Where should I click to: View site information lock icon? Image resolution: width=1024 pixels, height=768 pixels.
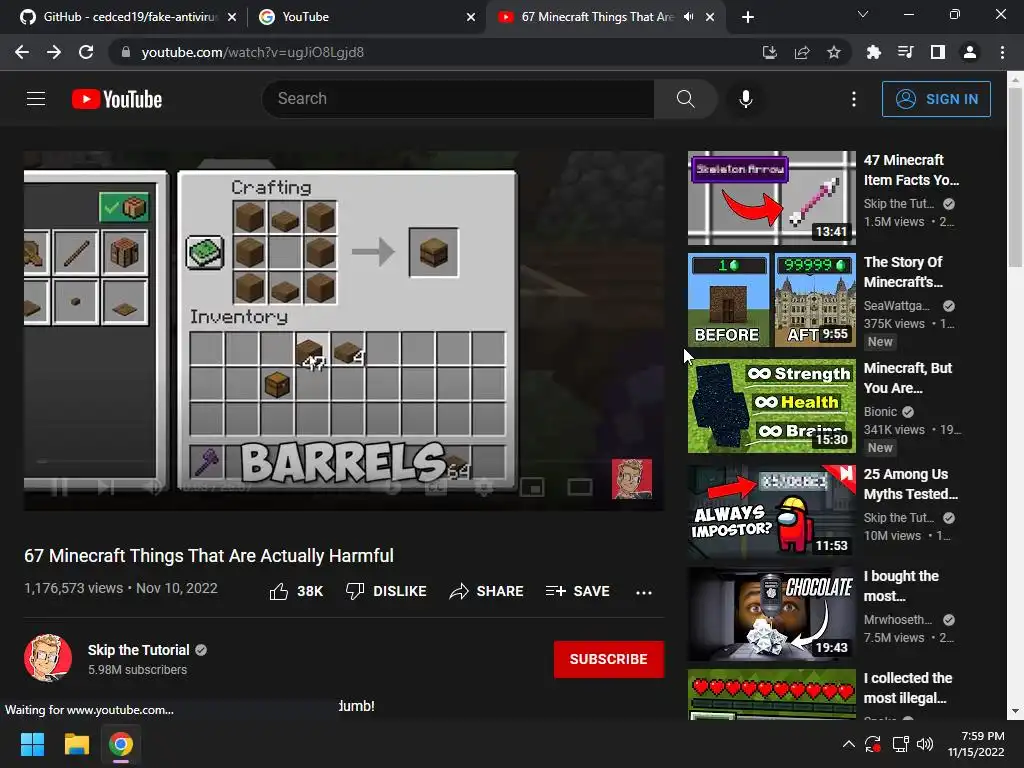click(125, 52)
